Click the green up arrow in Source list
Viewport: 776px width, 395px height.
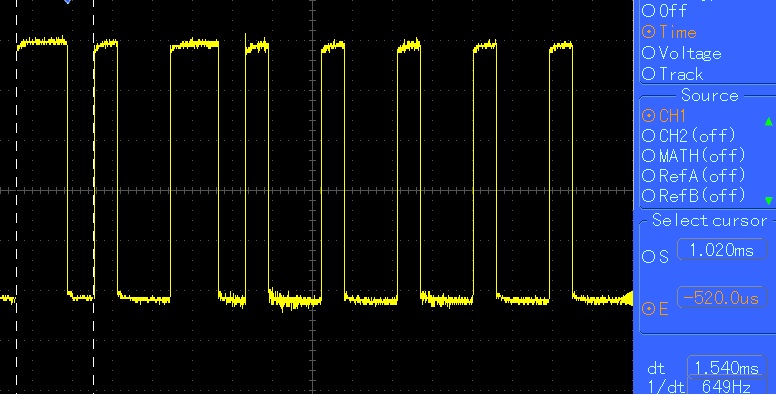(x=769, y=121)
